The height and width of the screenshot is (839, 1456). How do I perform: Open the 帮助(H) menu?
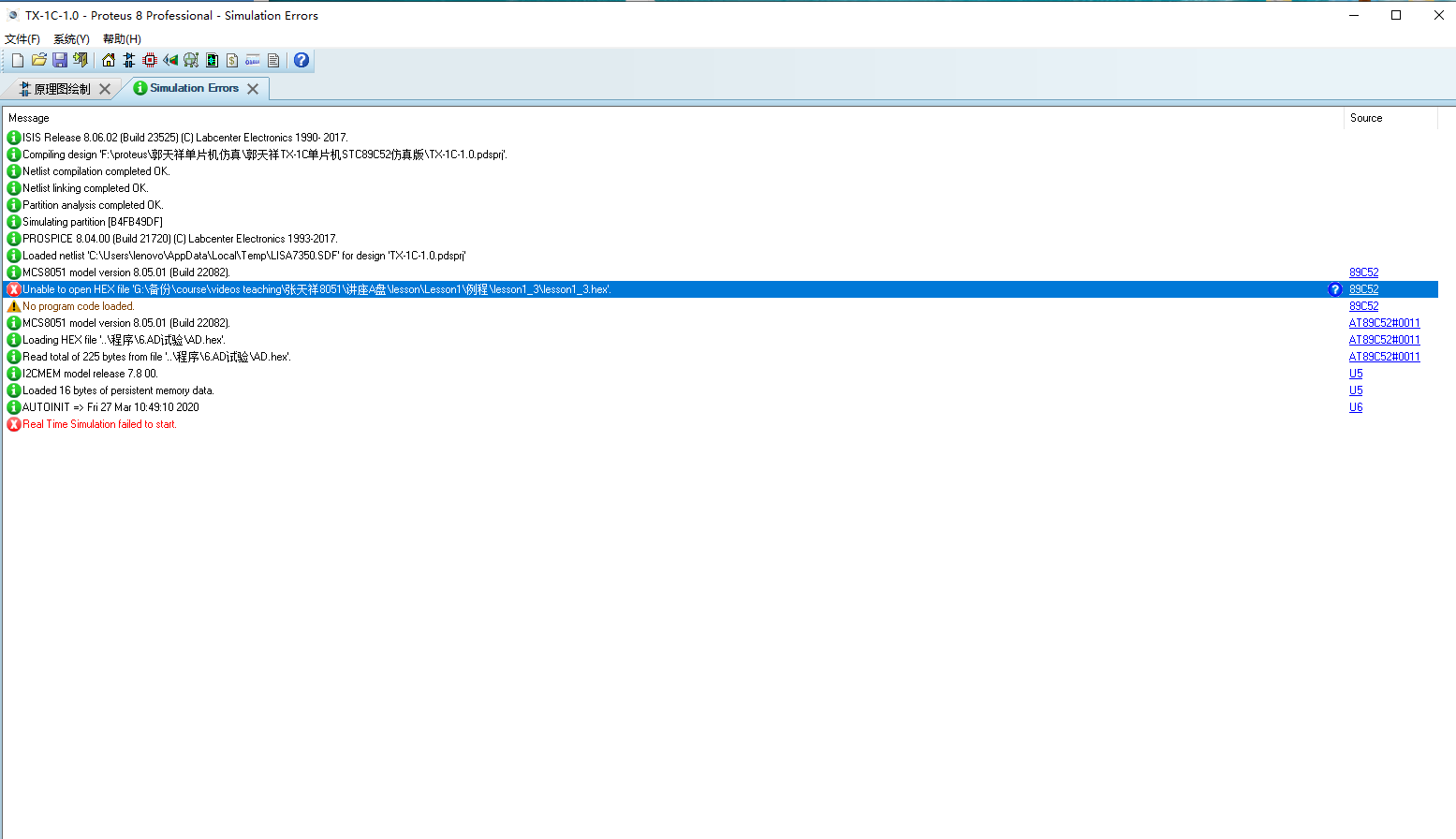[122, 39]
